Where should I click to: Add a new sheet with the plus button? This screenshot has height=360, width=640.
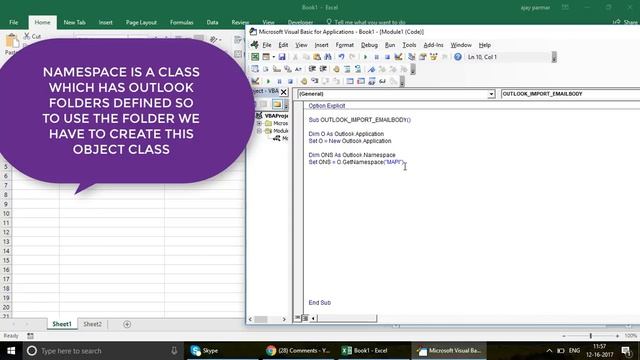127,324
